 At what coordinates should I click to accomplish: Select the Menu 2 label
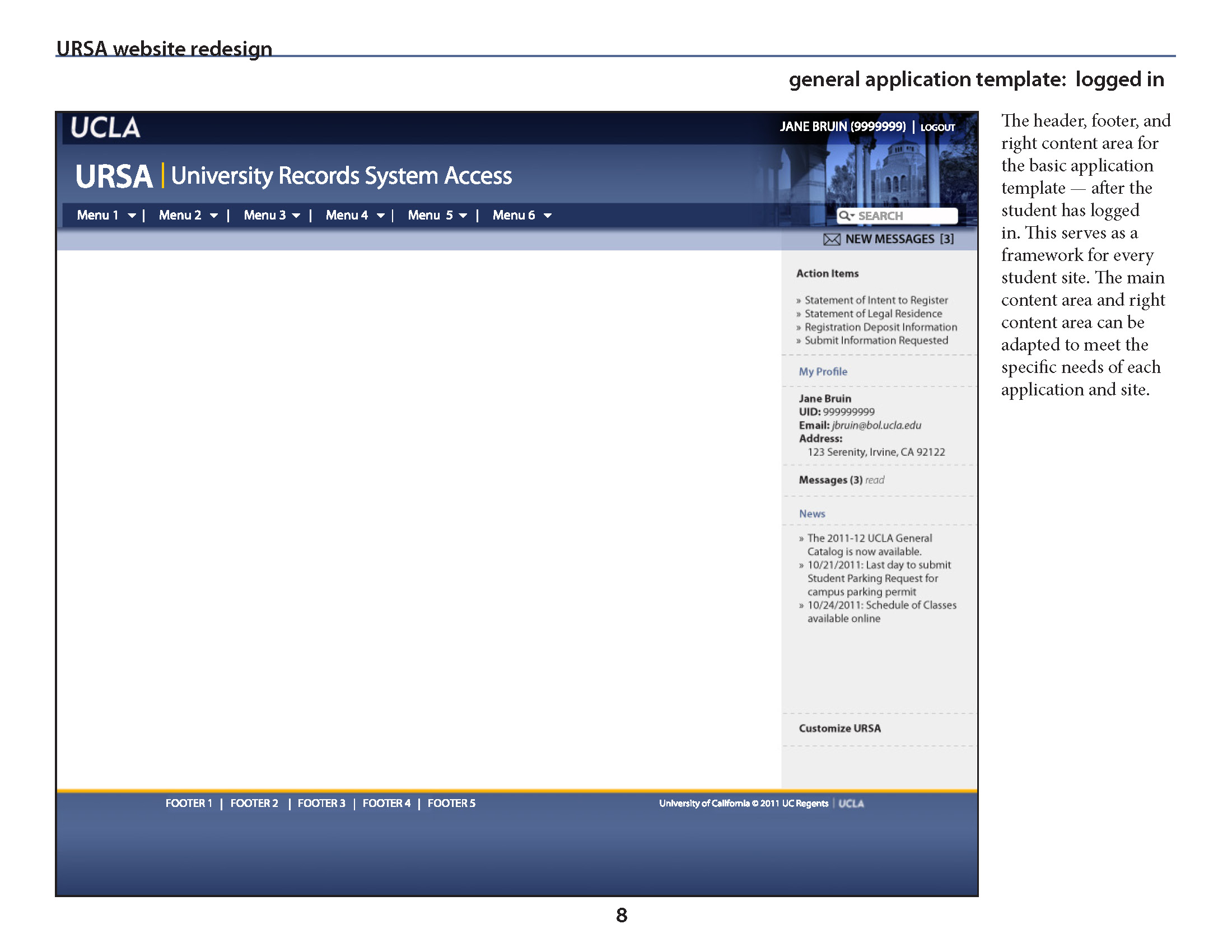coord(180,215)
